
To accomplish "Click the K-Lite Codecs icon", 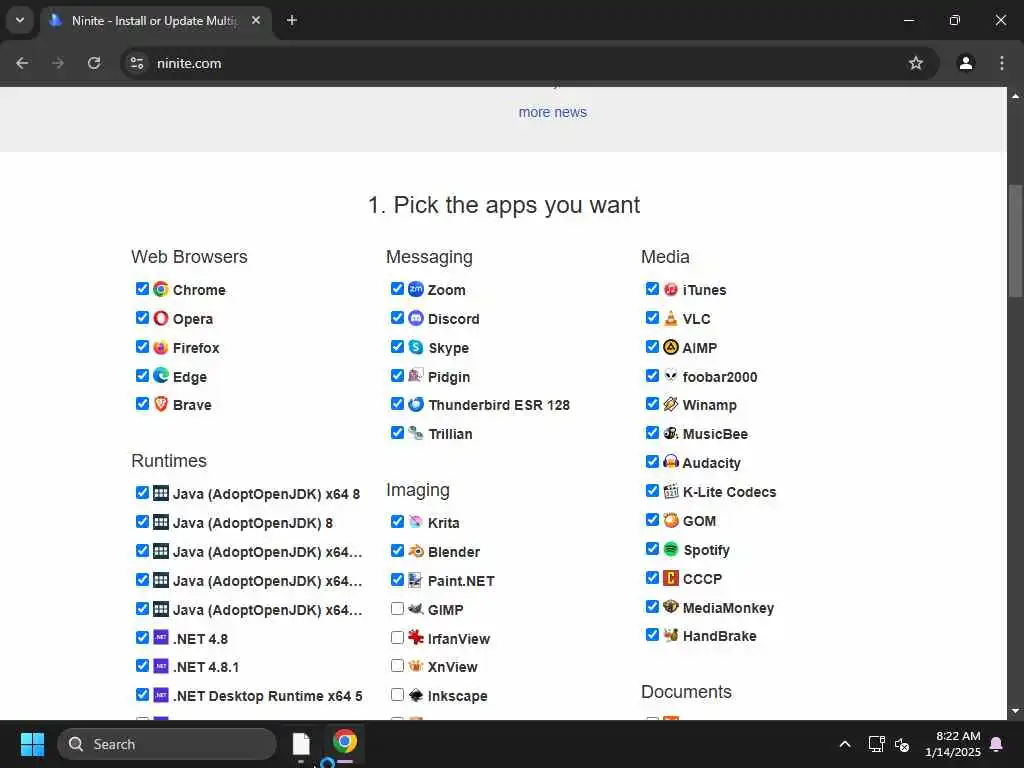I will (x=671, y=491).
